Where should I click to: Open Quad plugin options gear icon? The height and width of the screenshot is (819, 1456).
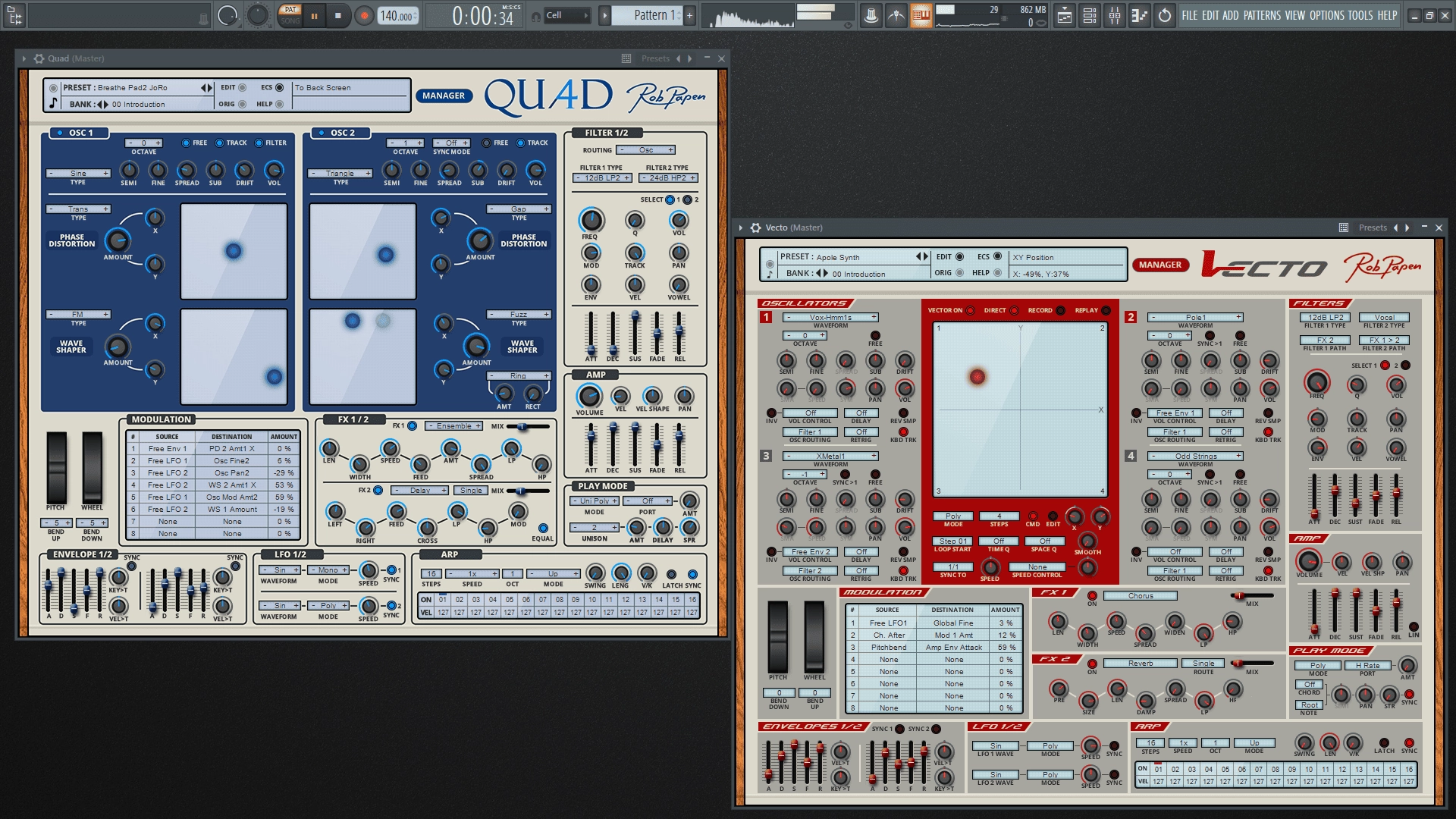point(39,58)
